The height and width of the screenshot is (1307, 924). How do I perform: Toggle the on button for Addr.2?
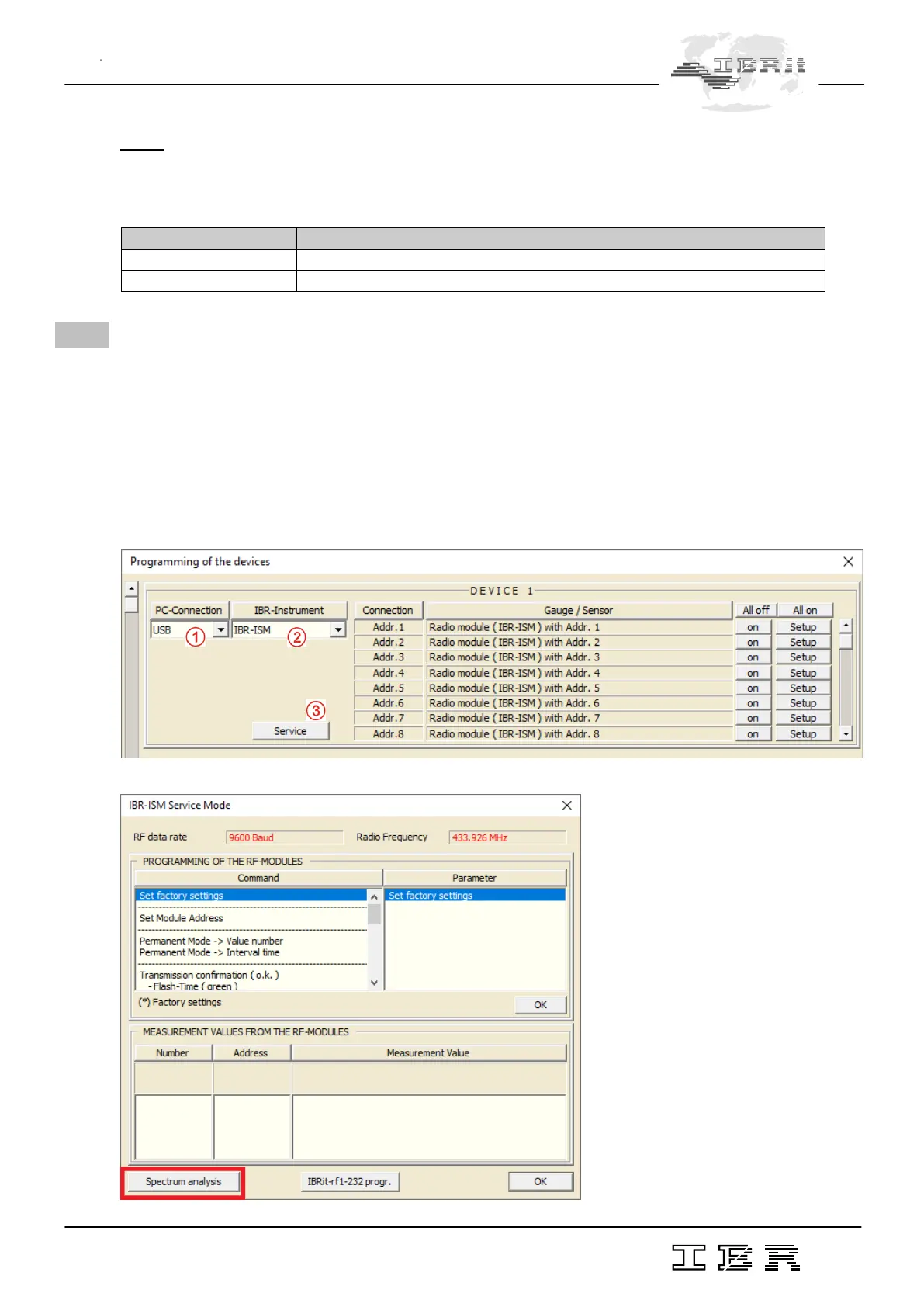[753, 642]
